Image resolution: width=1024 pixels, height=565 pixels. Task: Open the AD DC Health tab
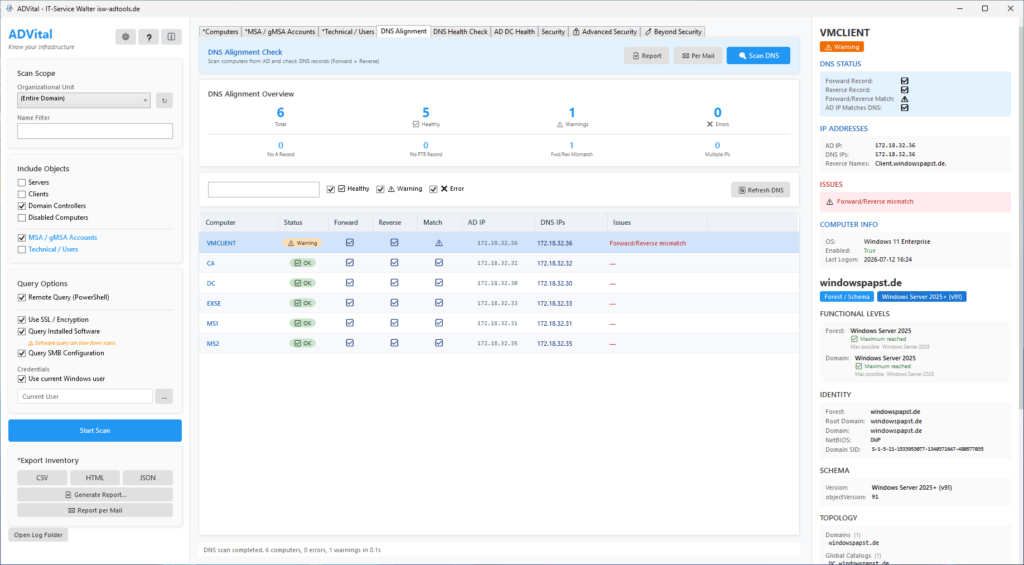coord(514,31)
